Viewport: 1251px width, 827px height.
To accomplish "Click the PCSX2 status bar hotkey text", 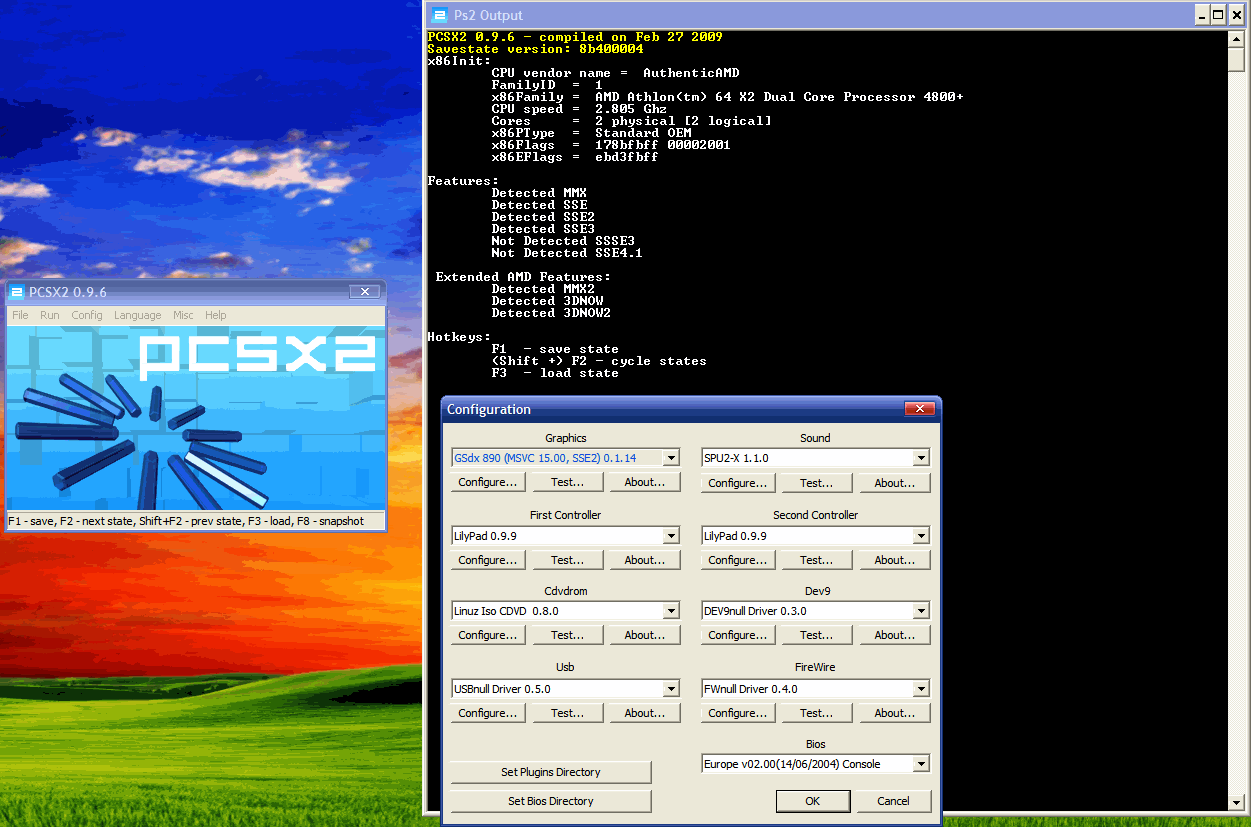I will [x=186, y=521].
